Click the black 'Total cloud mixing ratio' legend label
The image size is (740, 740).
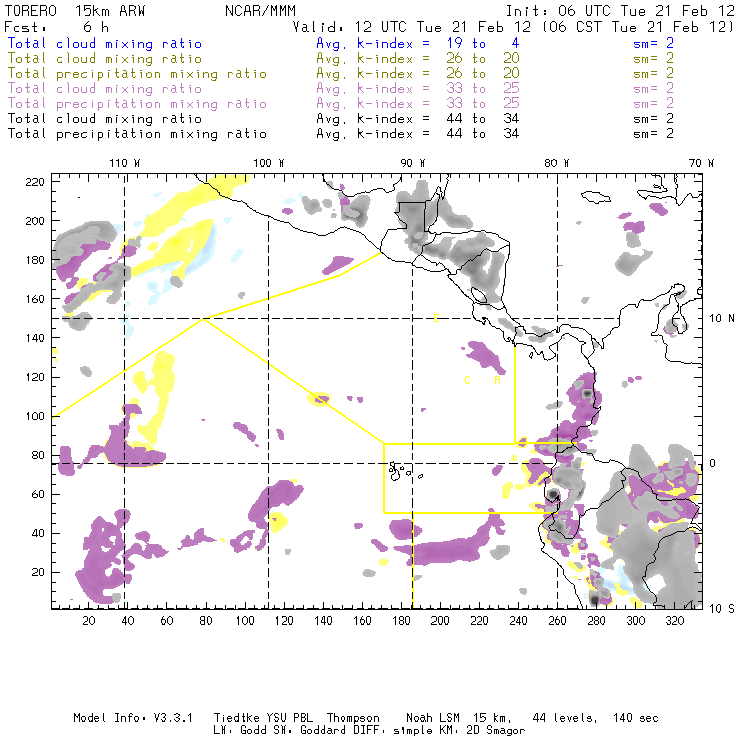pyautogui.click(x=105, y=119)
